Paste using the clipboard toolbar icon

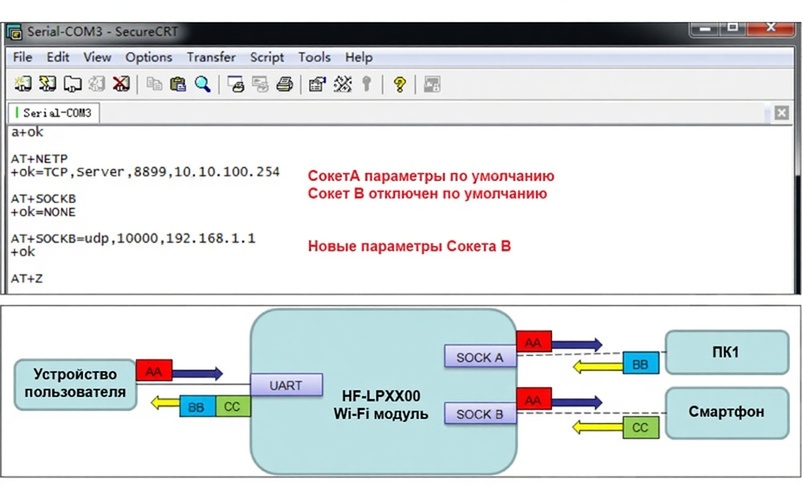coord(178,84)
